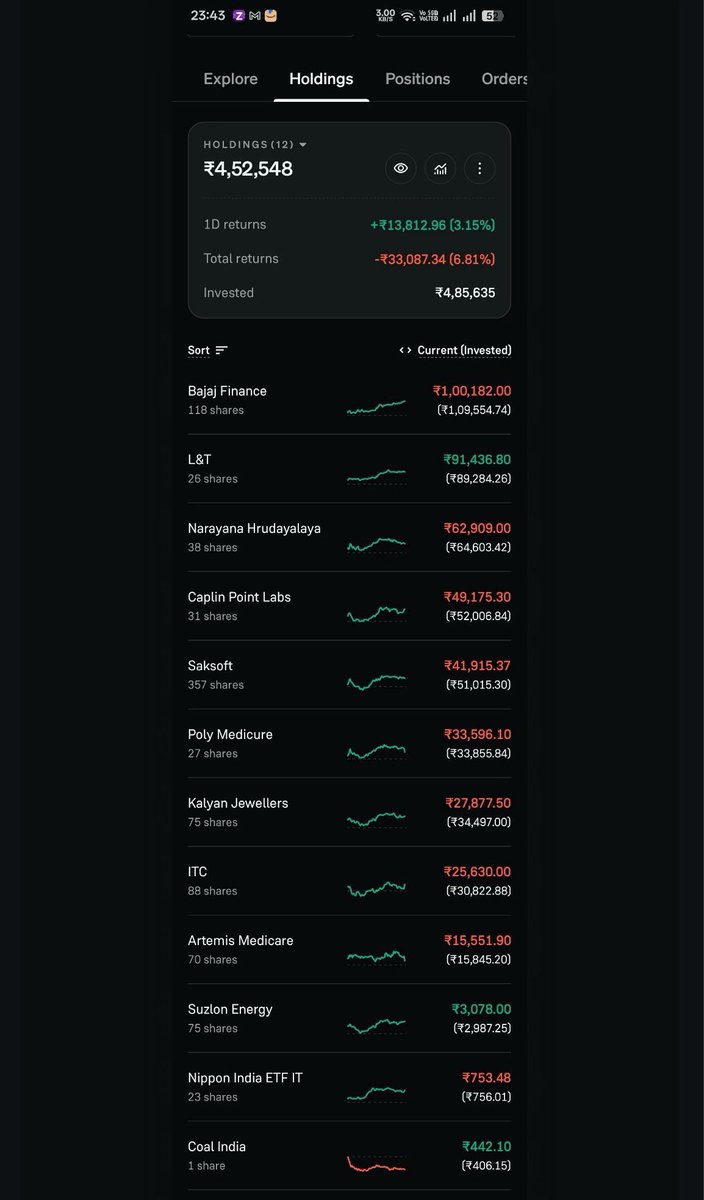The width and height of the screenshot is (704, 1200).
Task: Tap the 118 shares label
Action: click(216, 410)
